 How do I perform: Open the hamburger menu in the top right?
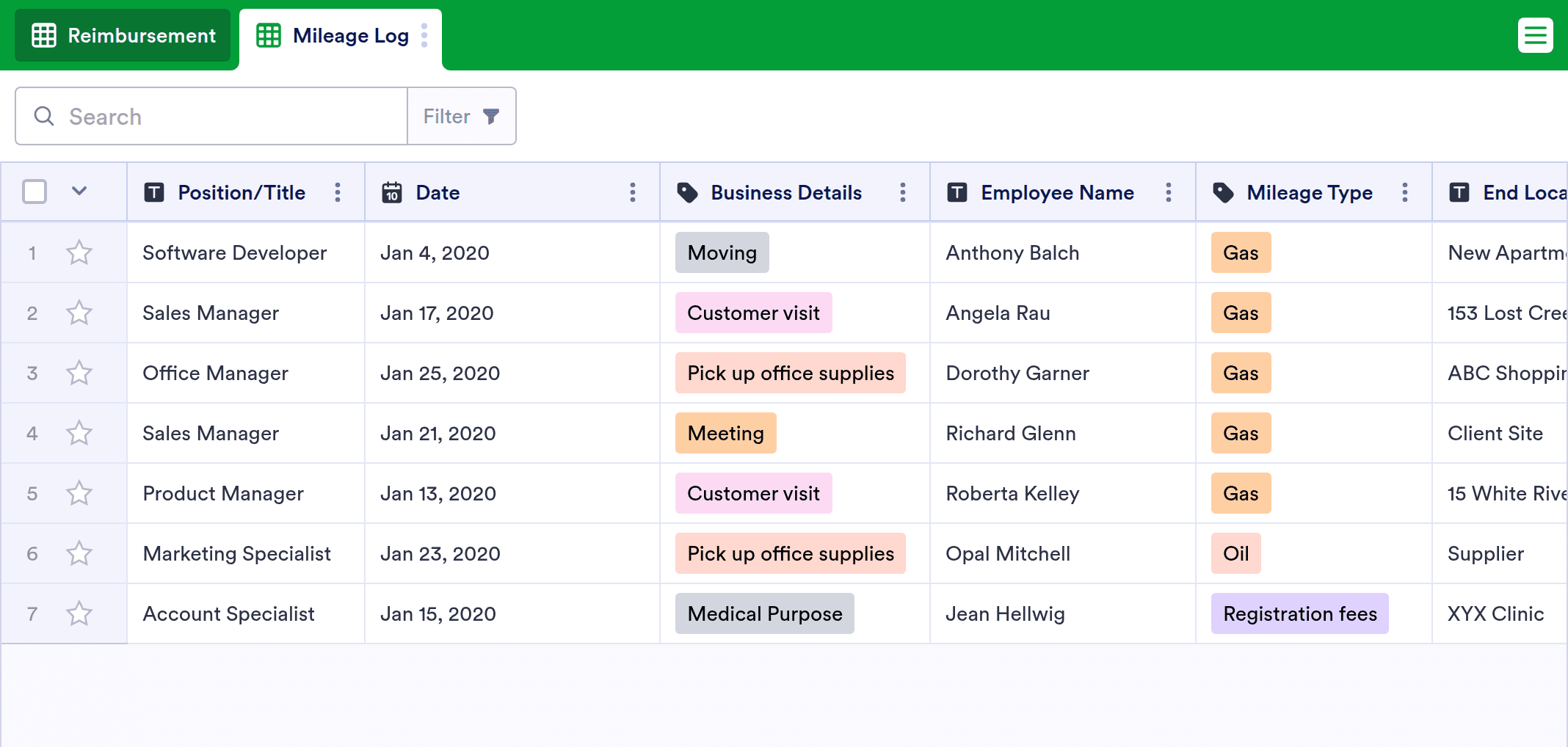click(1535, 35)
